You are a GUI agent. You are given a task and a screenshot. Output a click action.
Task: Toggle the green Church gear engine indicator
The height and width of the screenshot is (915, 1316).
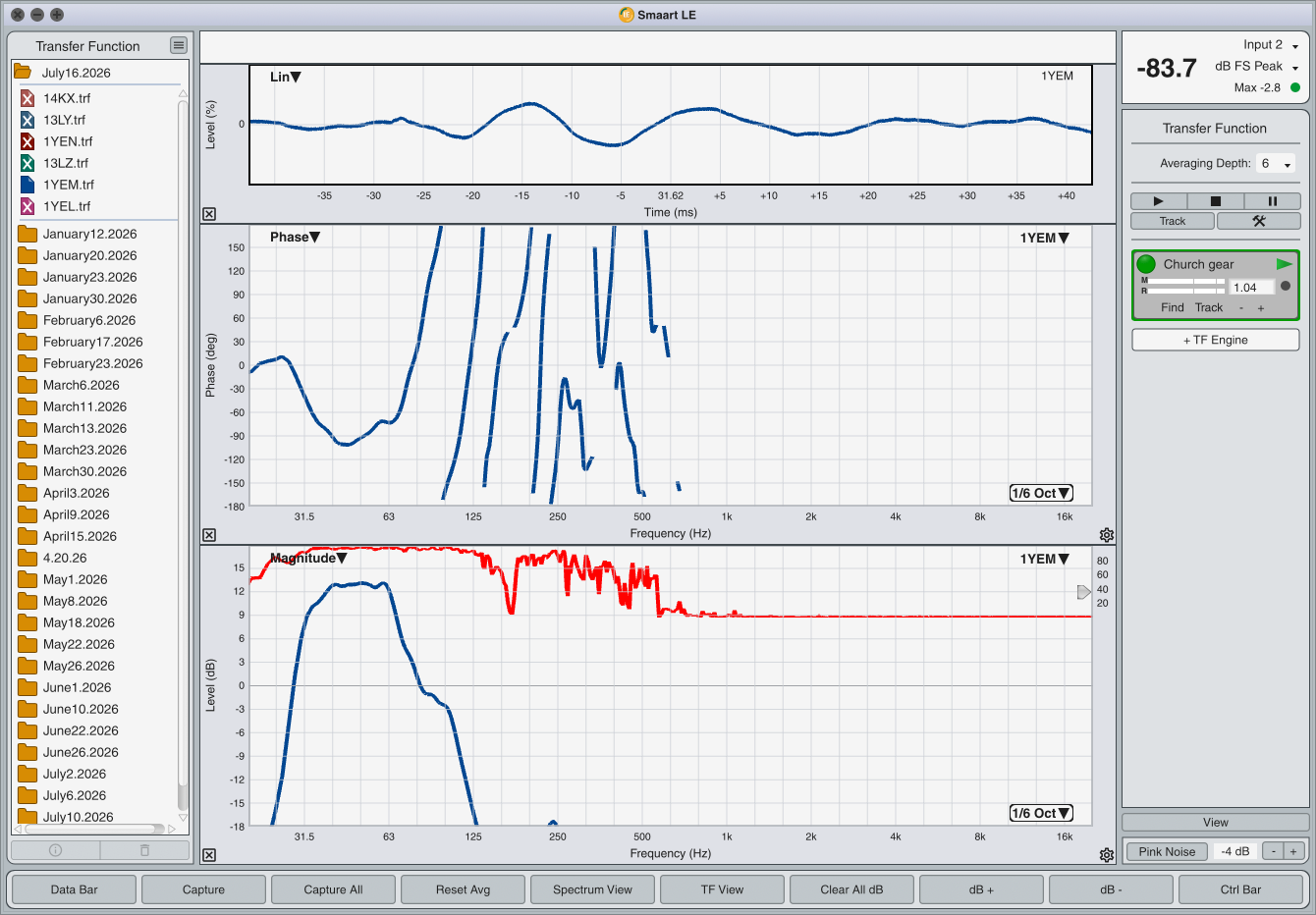1146,264
